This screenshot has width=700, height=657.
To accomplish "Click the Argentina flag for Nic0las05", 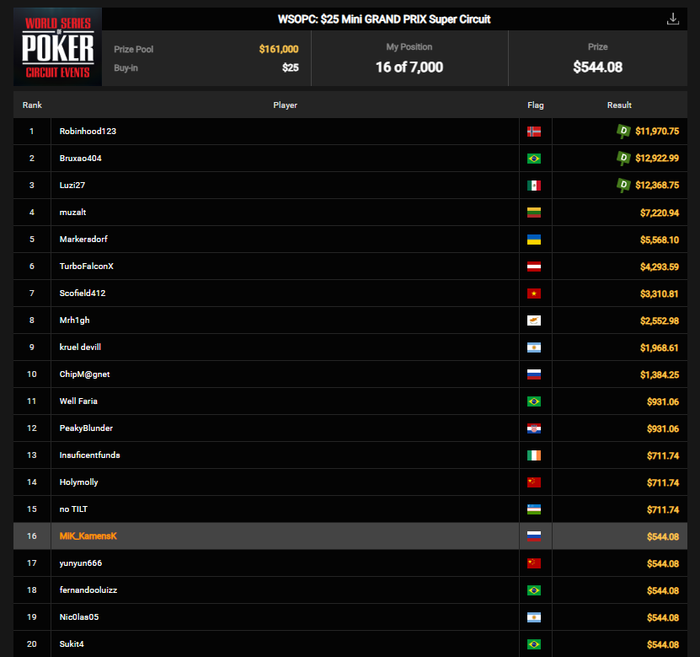I will (534, 617).
